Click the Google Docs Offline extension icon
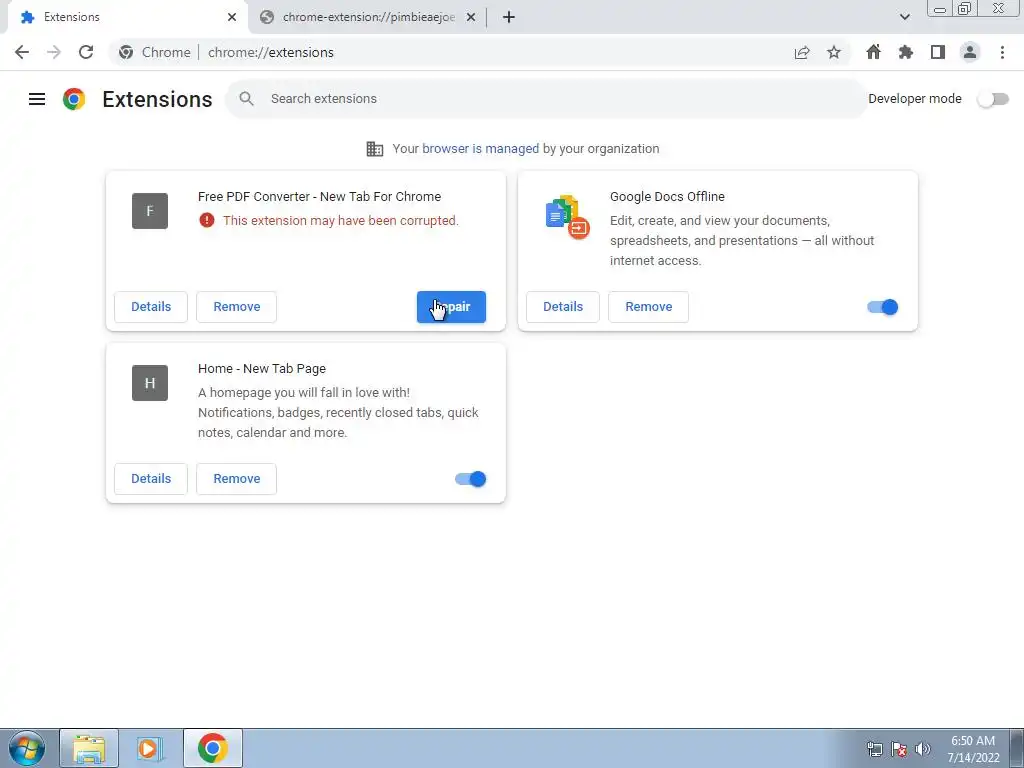The width and height of the screenshot is (1024, 768). coord(567,217)
